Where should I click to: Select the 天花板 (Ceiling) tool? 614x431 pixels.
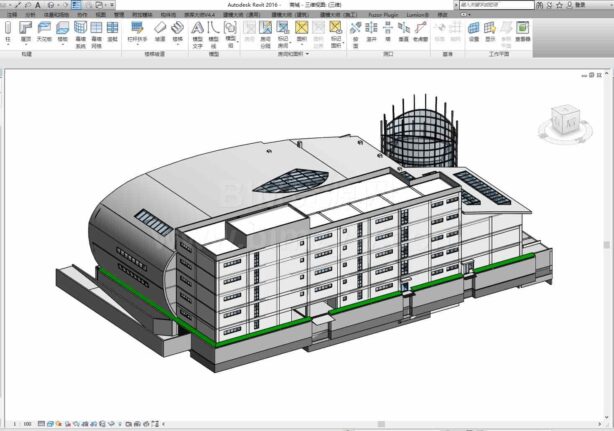[x=44, y=32]
